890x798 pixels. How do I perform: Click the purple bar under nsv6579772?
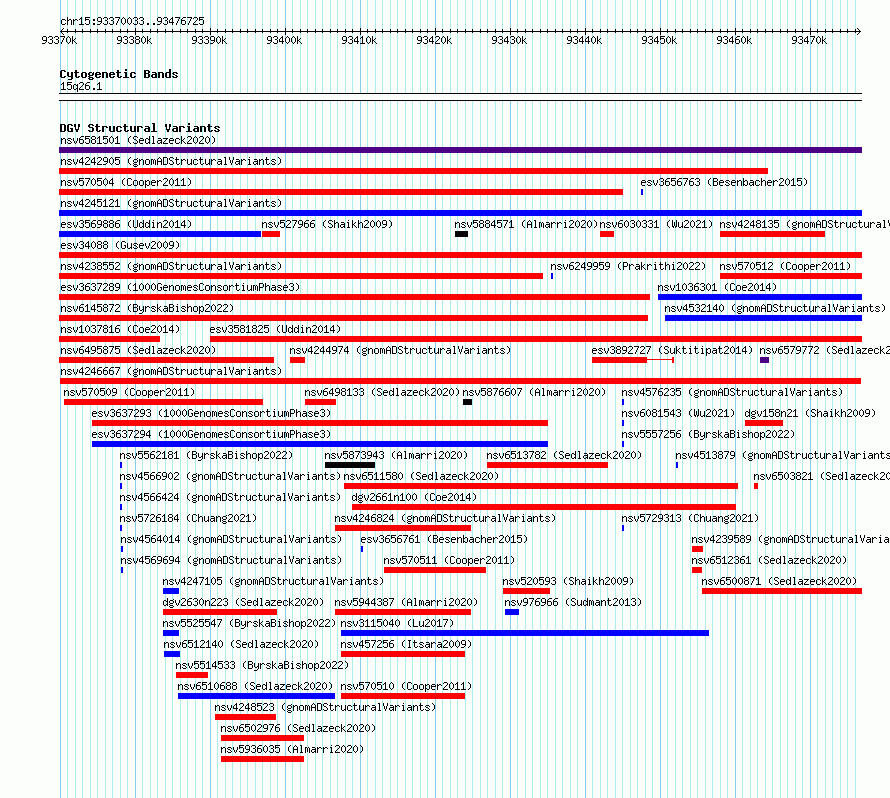[765, 360]
